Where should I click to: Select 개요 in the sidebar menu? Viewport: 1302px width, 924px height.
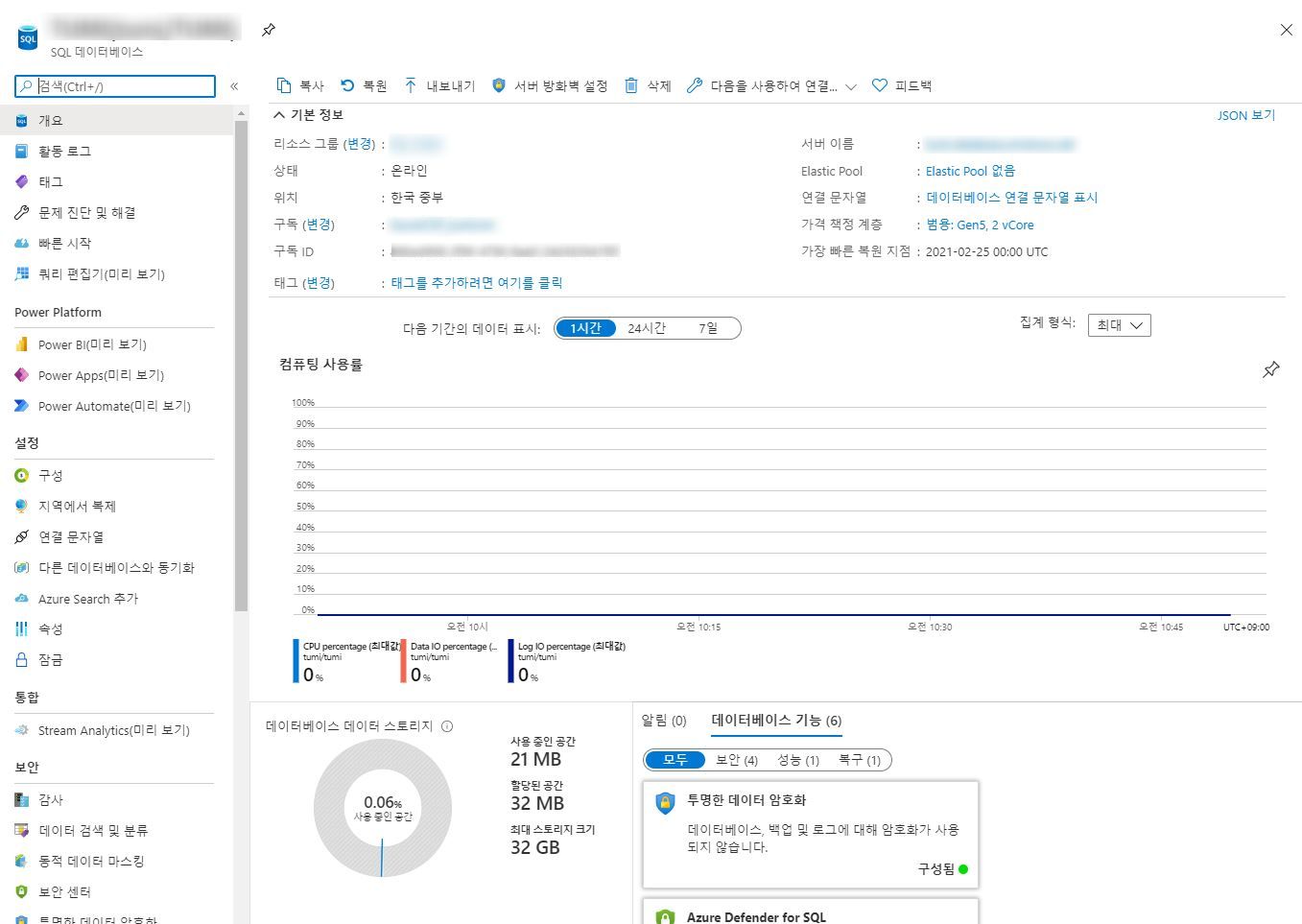[117, 120]
